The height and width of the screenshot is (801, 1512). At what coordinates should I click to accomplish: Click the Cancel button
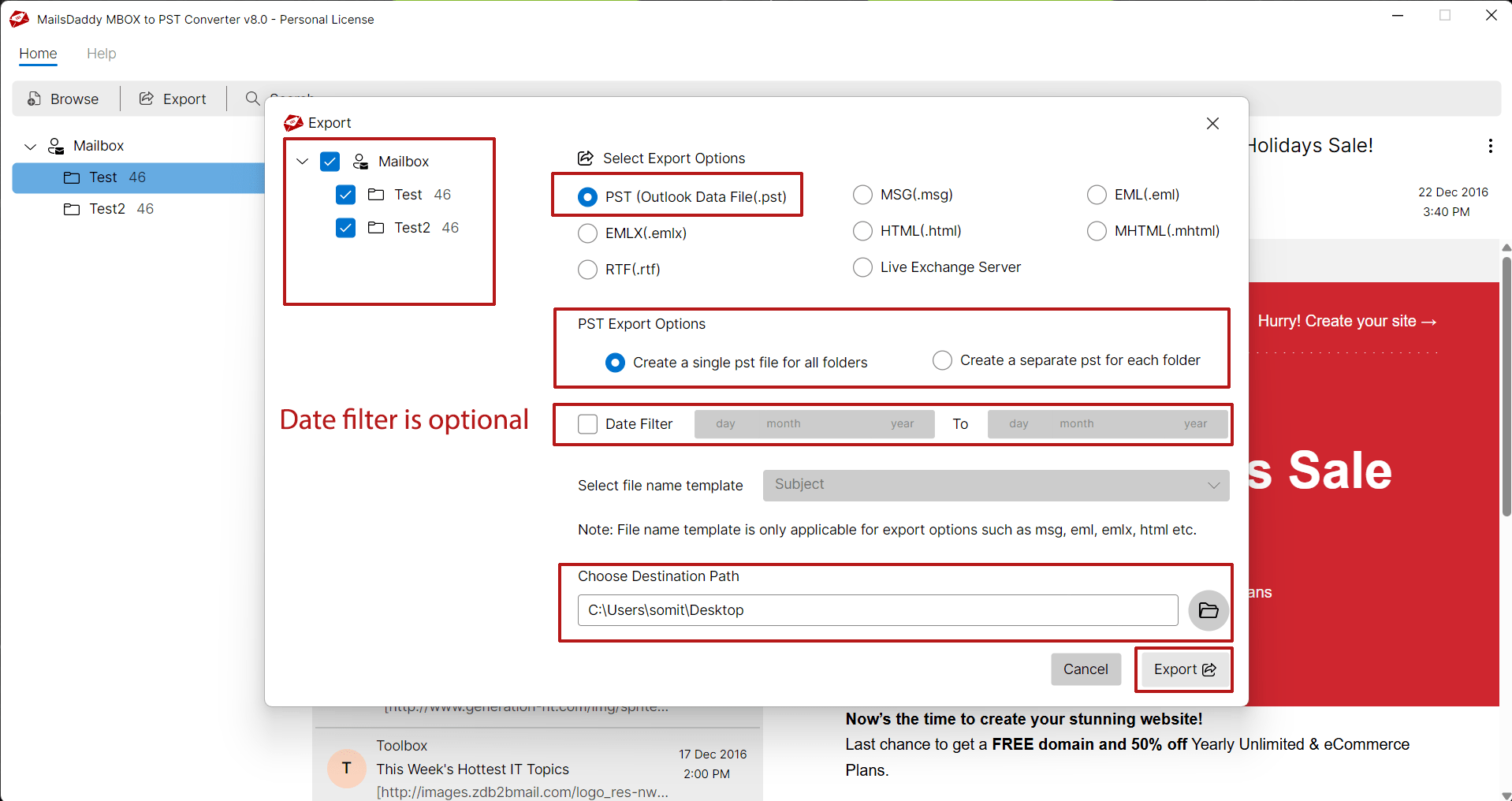[x=1085, y=669]
